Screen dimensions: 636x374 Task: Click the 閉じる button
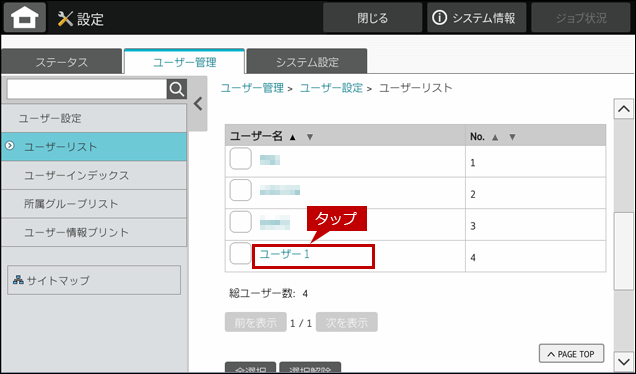click(x=372, y=18)
